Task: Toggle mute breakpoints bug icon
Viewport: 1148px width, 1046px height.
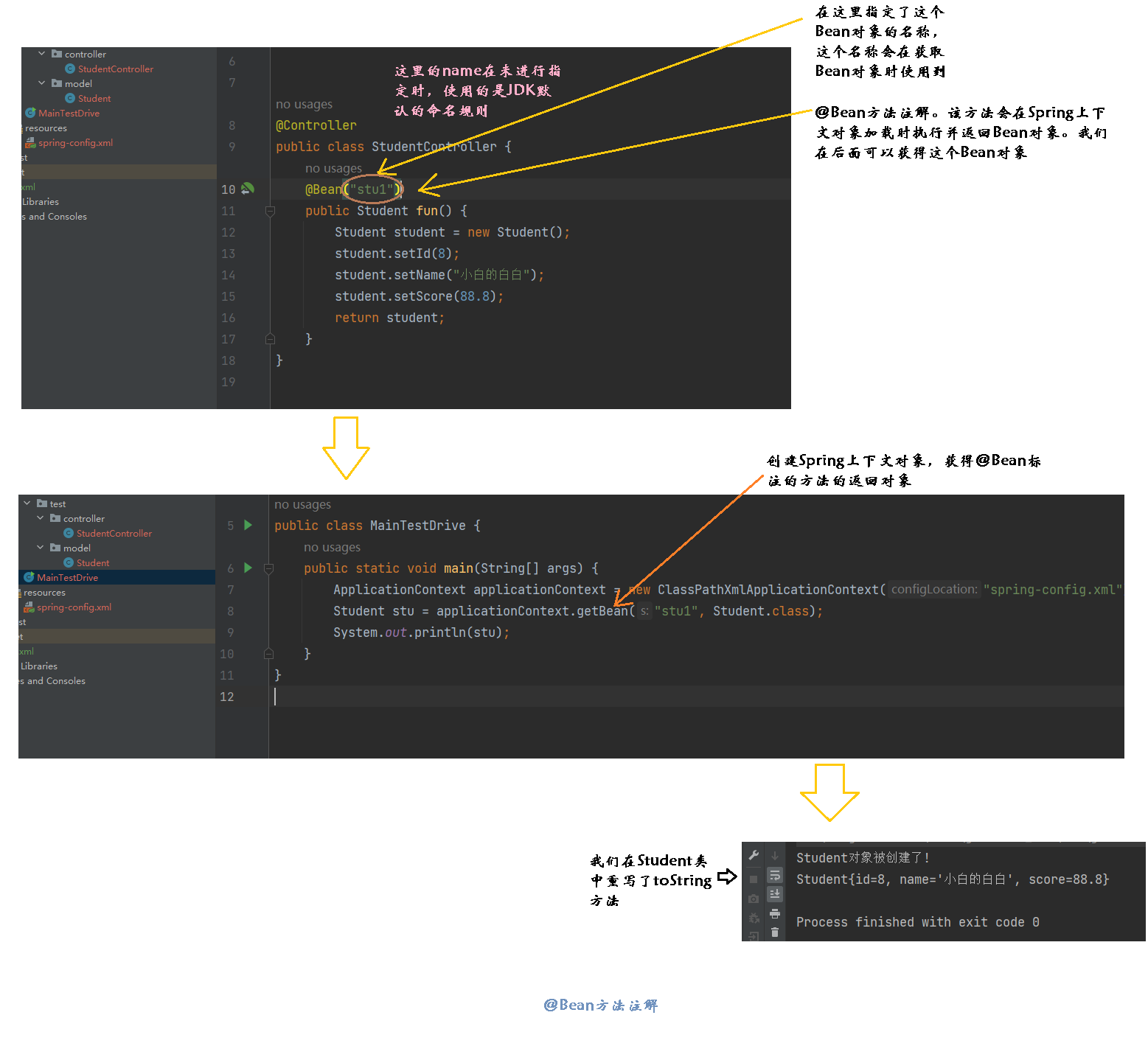Action: click(x=754, y=918)
